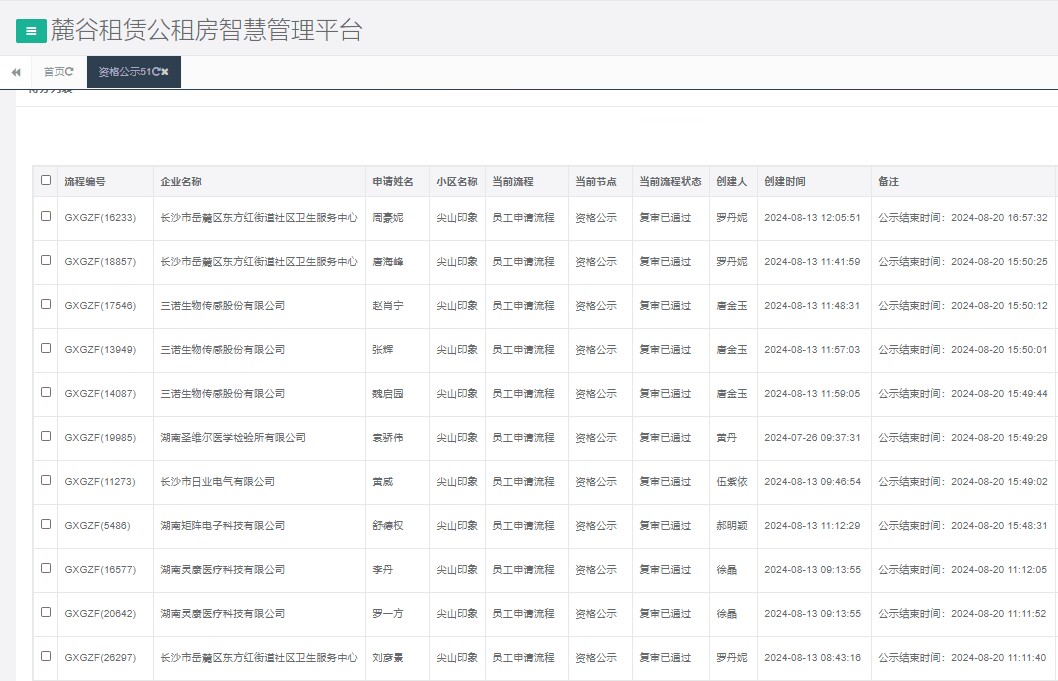
Task: Refresh the 资格公示51 tab with its reload icon
Action: [156, 72]
